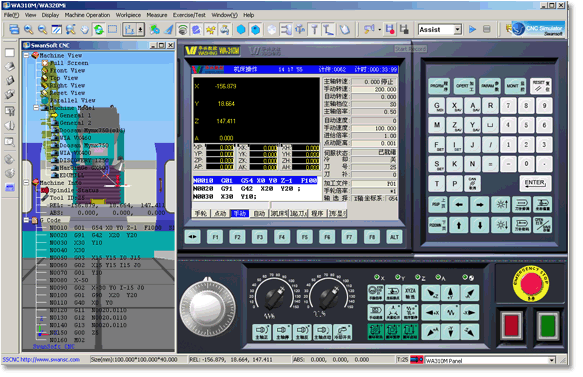Open the Workpiece menu

pos(129,15)
